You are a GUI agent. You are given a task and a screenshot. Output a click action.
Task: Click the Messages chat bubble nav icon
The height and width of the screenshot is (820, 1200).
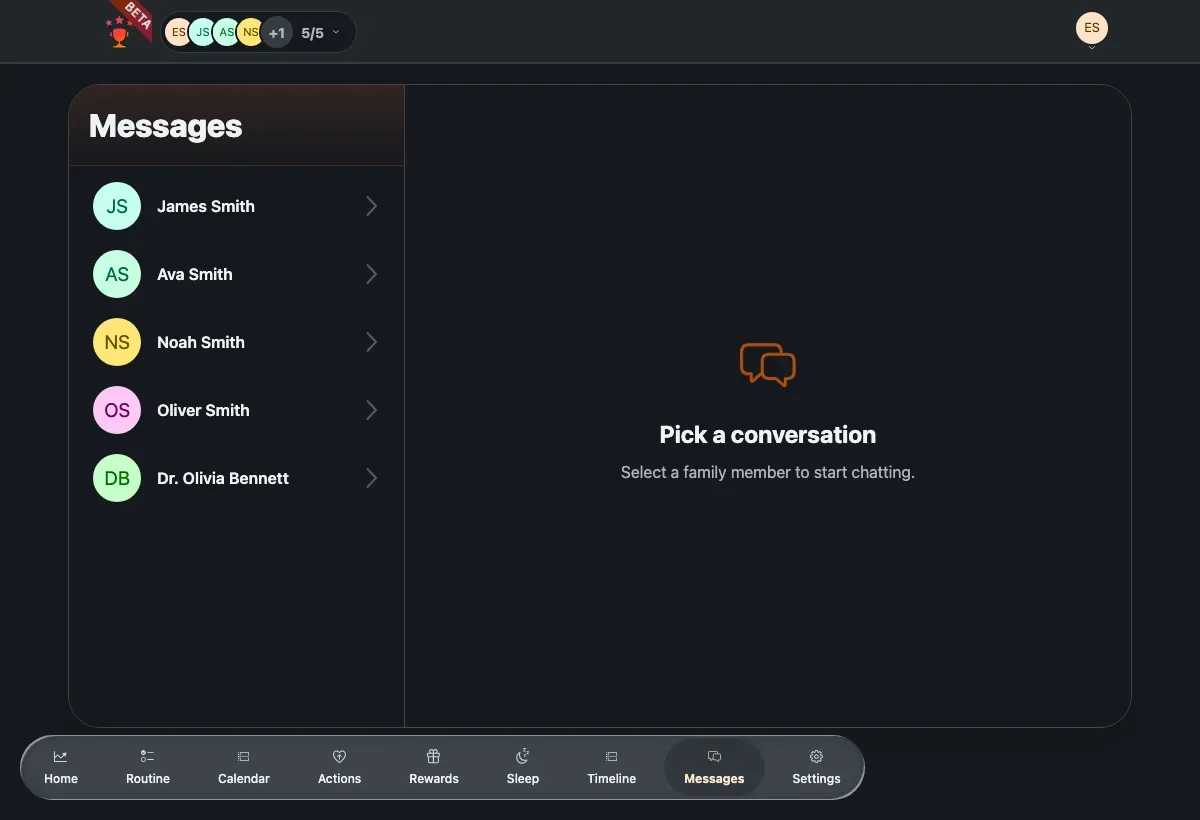[714, 756]
